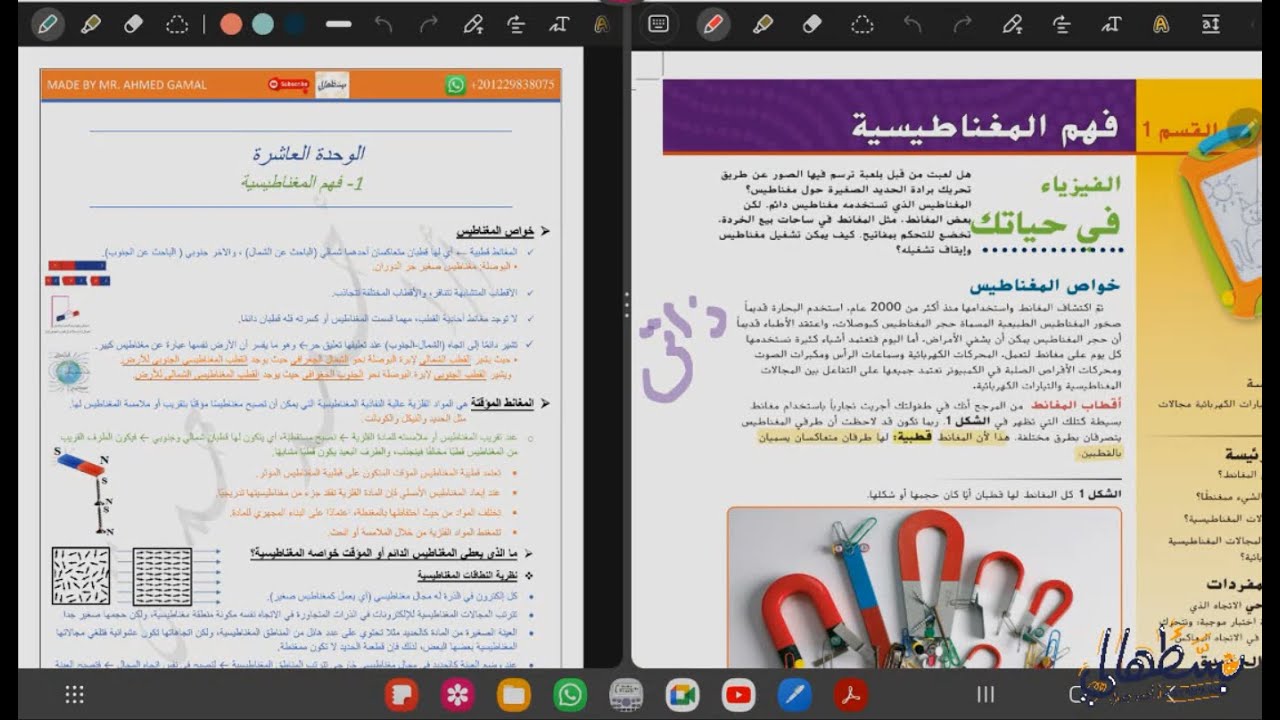Open pen thickness setting in left window

339,24
